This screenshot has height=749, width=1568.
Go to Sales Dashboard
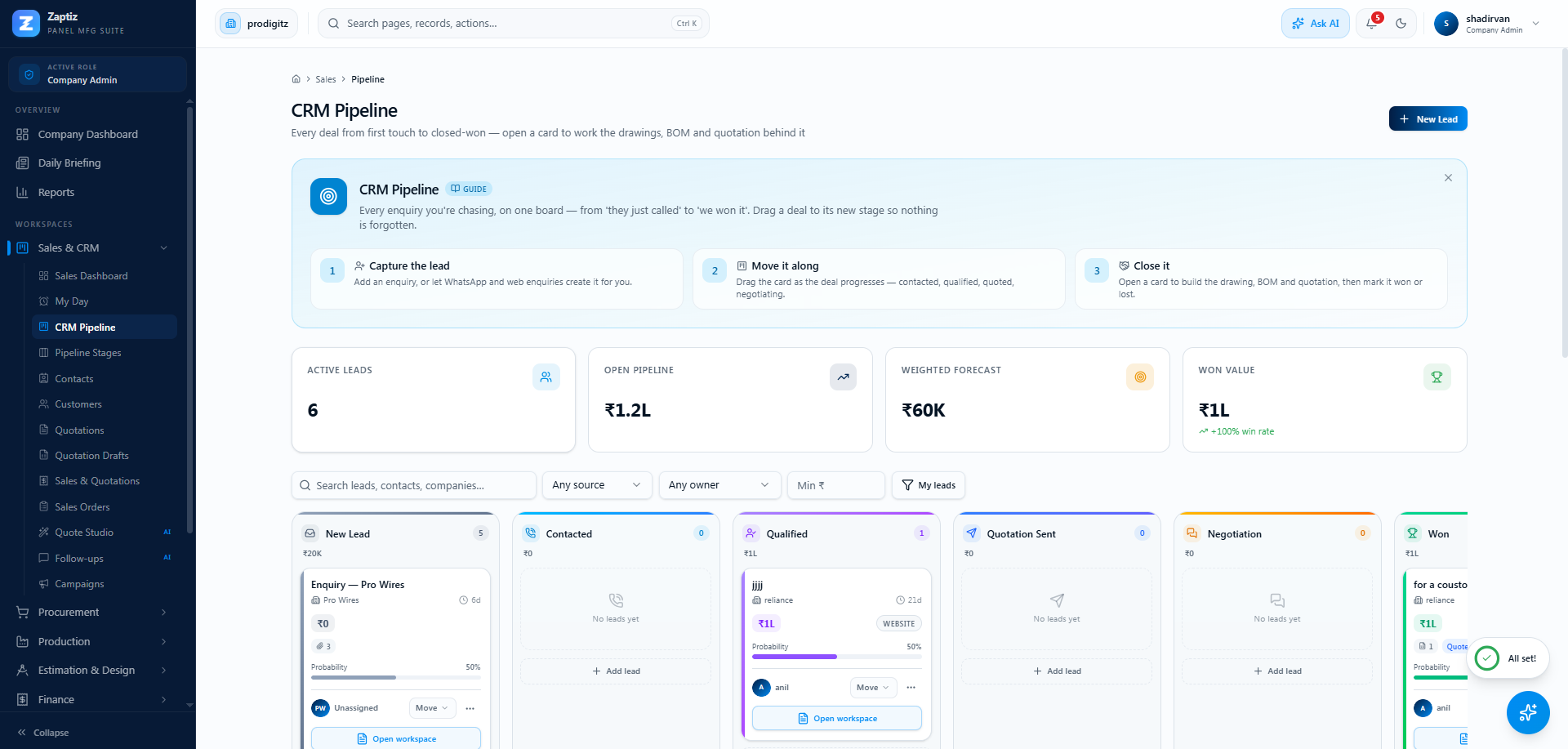[x=104, y=276]
